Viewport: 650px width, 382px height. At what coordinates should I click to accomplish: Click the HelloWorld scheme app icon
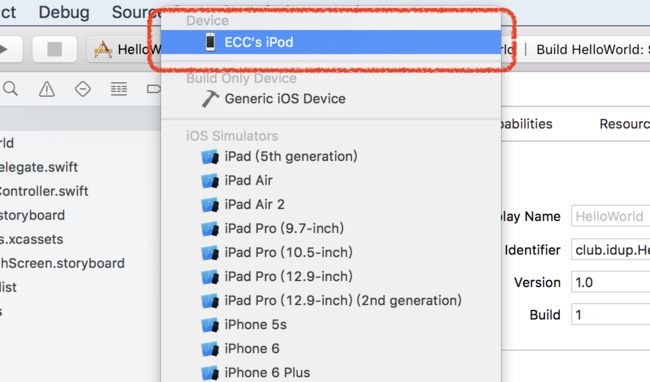click(x=103, y=50)
